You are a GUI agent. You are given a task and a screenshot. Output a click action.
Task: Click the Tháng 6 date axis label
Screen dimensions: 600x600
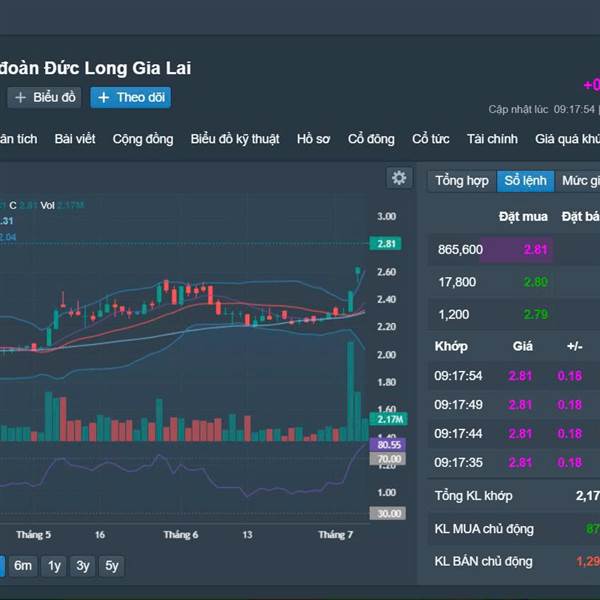tap(181, 535)
